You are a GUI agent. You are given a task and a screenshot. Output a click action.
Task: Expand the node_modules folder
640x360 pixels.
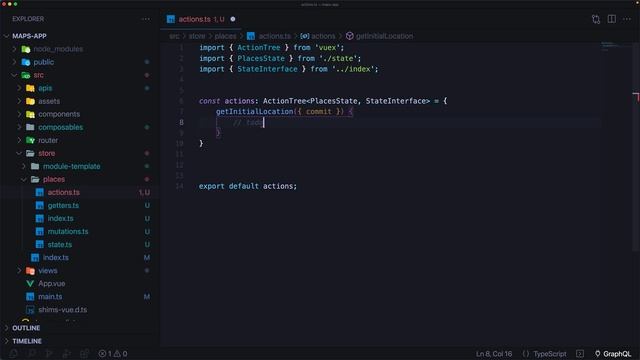(x=15, y=49)
